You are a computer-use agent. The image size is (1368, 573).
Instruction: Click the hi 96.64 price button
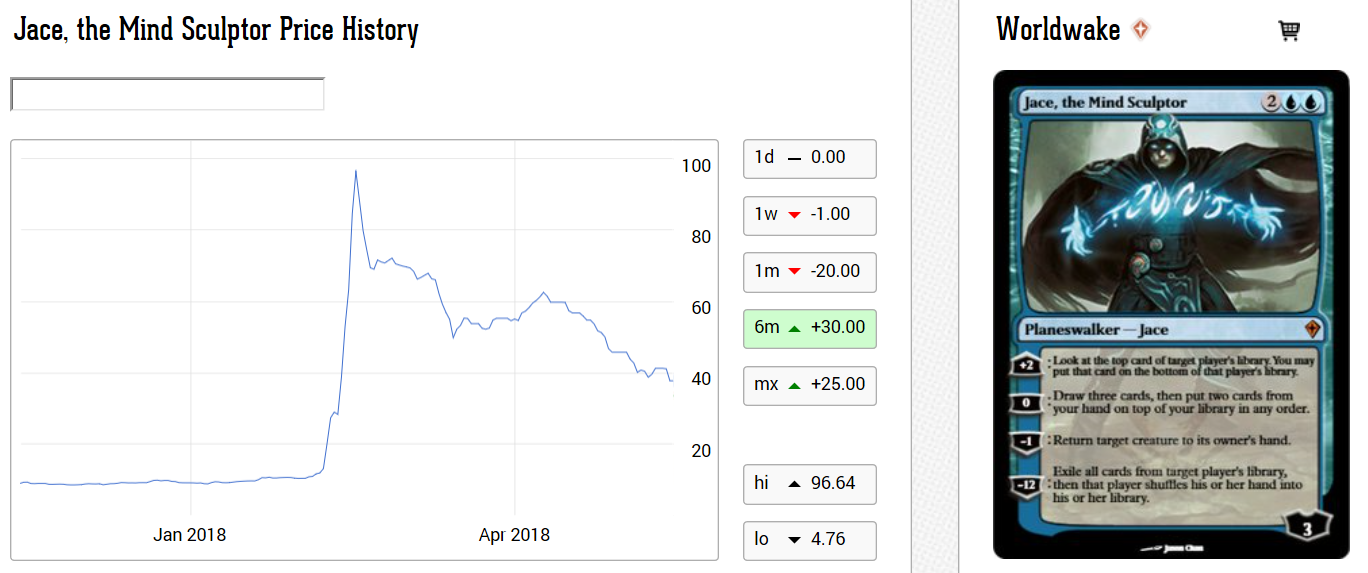(x=809, y=484)
